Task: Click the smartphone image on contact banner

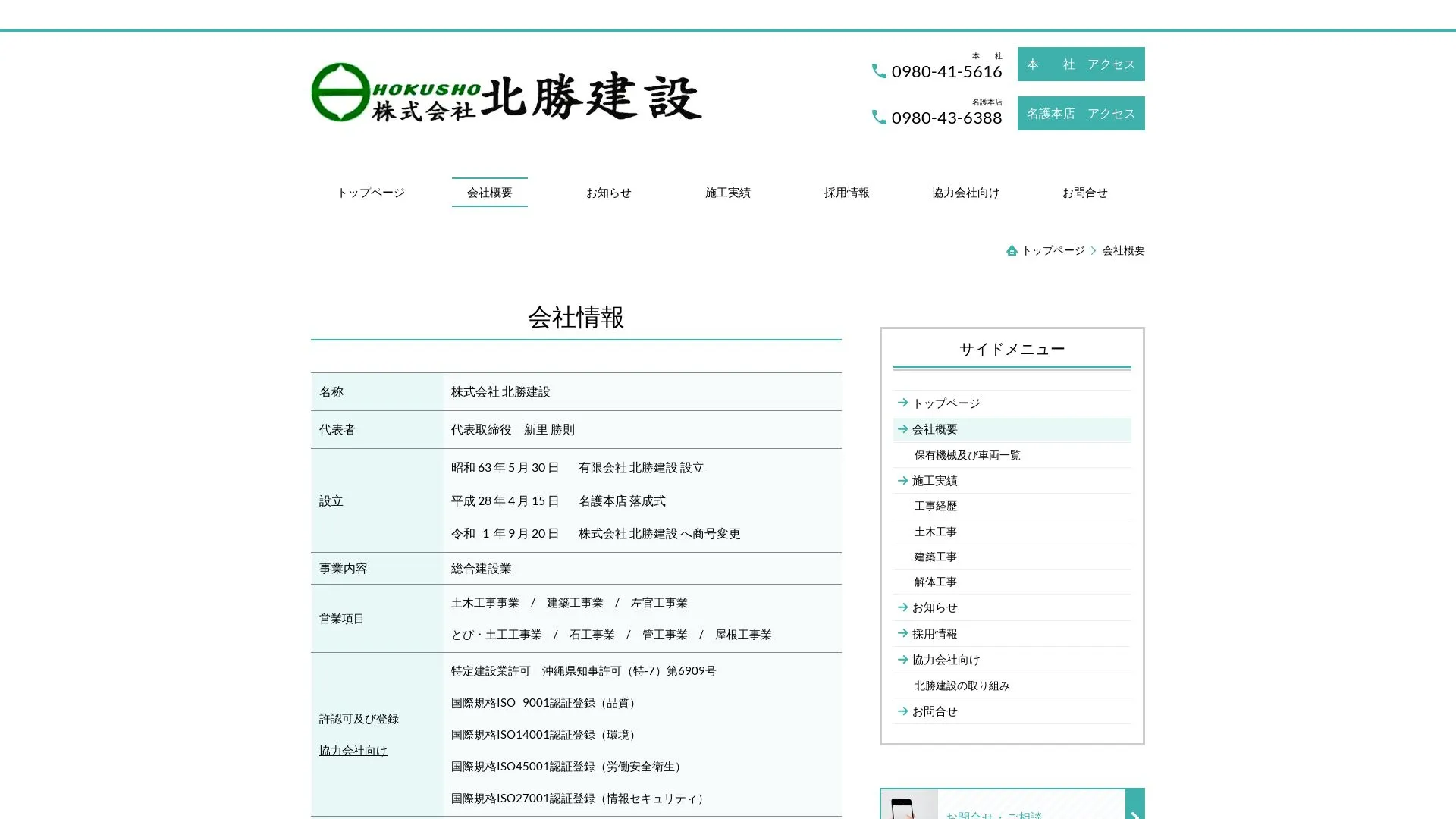Action: 909,805
